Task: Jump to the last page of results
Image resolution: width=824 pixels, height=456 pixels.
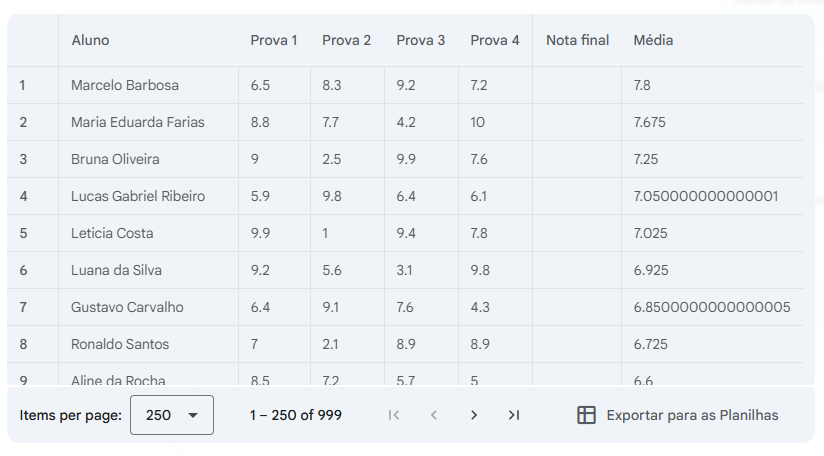Action: (x=514, y=415)
